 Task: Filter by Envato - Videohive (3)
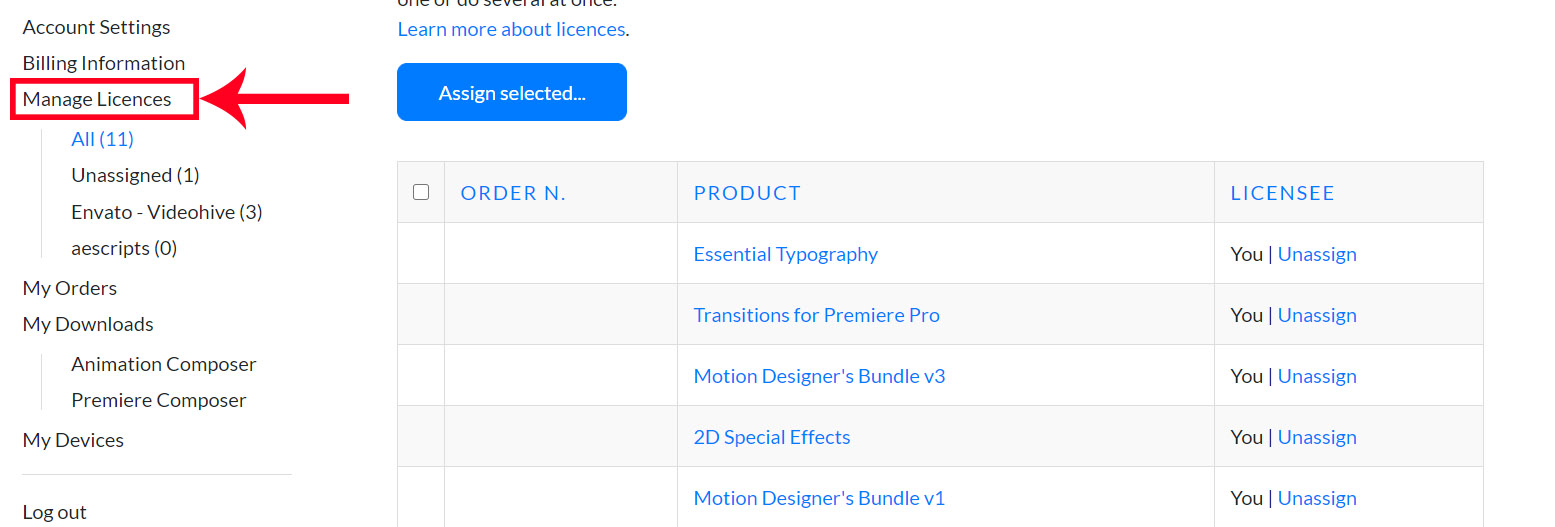167,212
